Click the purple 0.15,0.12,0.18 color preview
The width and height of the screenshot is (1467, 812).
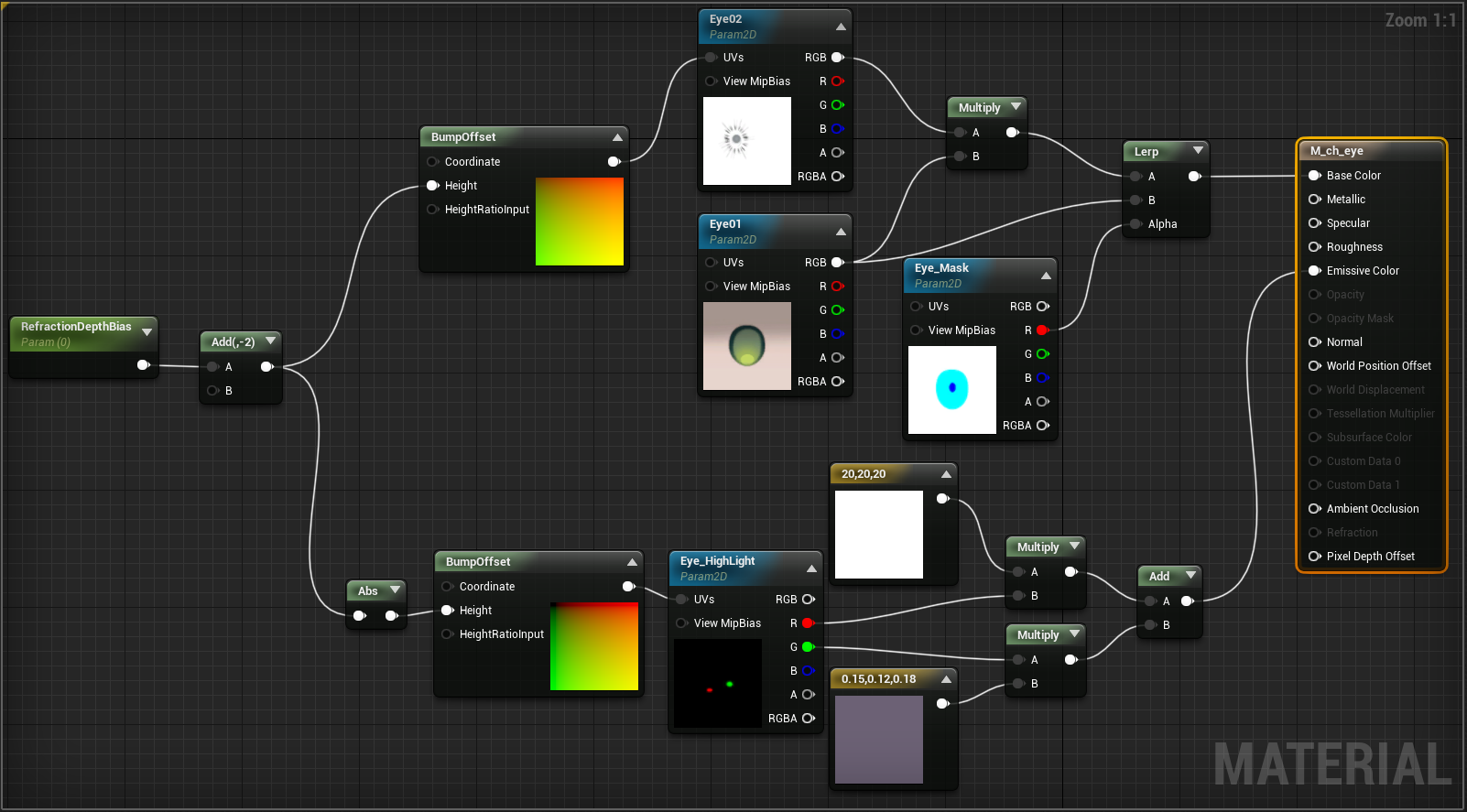[879, 740]
